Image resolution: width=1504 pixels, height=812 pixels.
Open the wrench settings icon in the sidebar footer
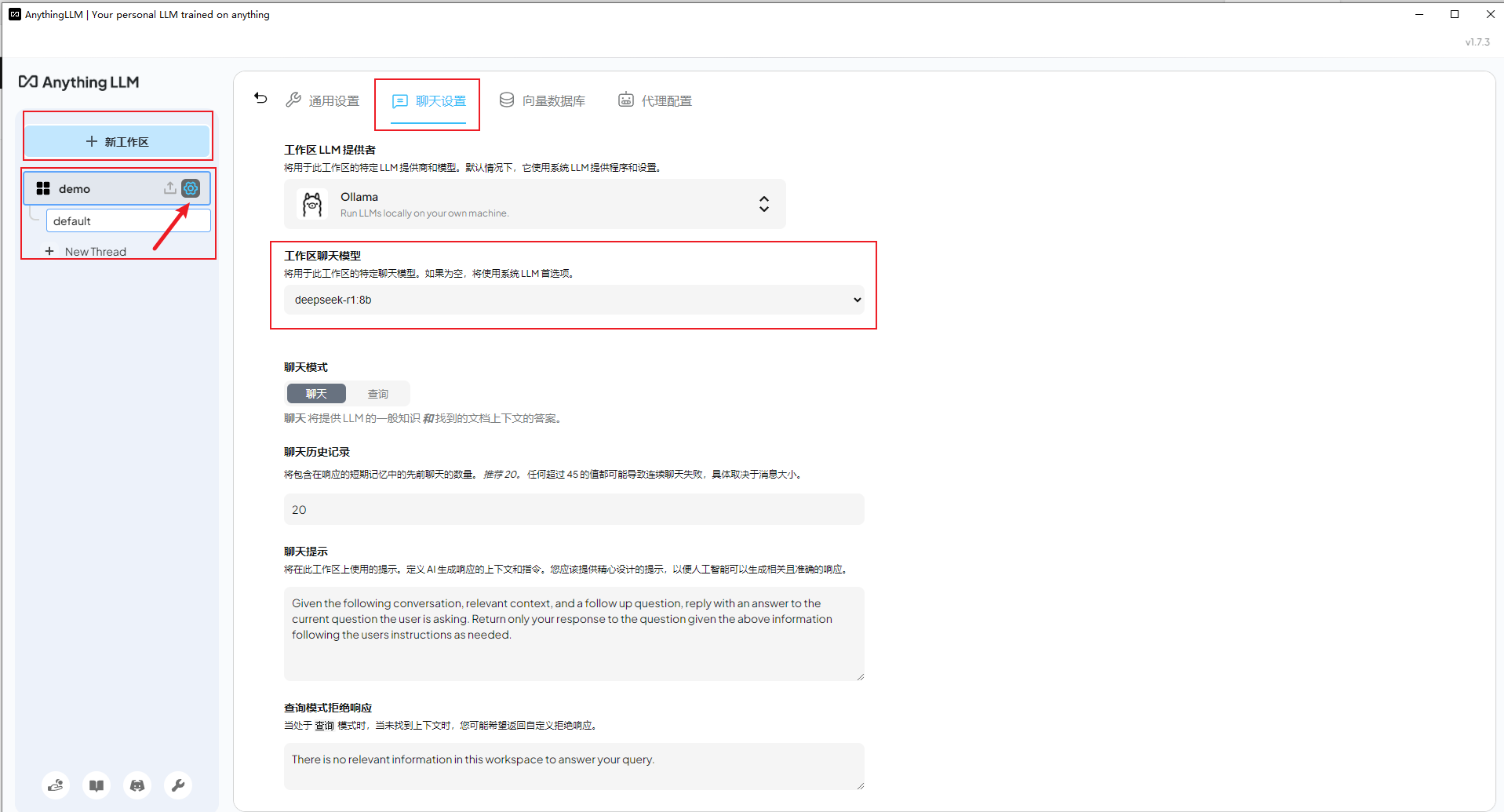[x=178, y=785]
